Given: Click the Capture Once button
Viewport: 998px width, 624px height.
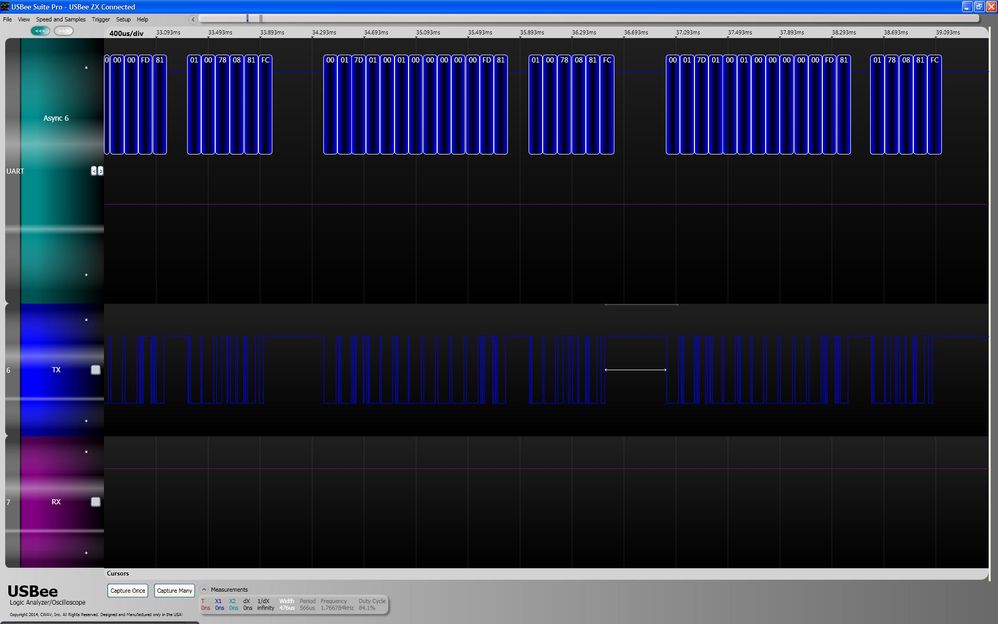Looking at the screenshot, I should tap(128, 591).
